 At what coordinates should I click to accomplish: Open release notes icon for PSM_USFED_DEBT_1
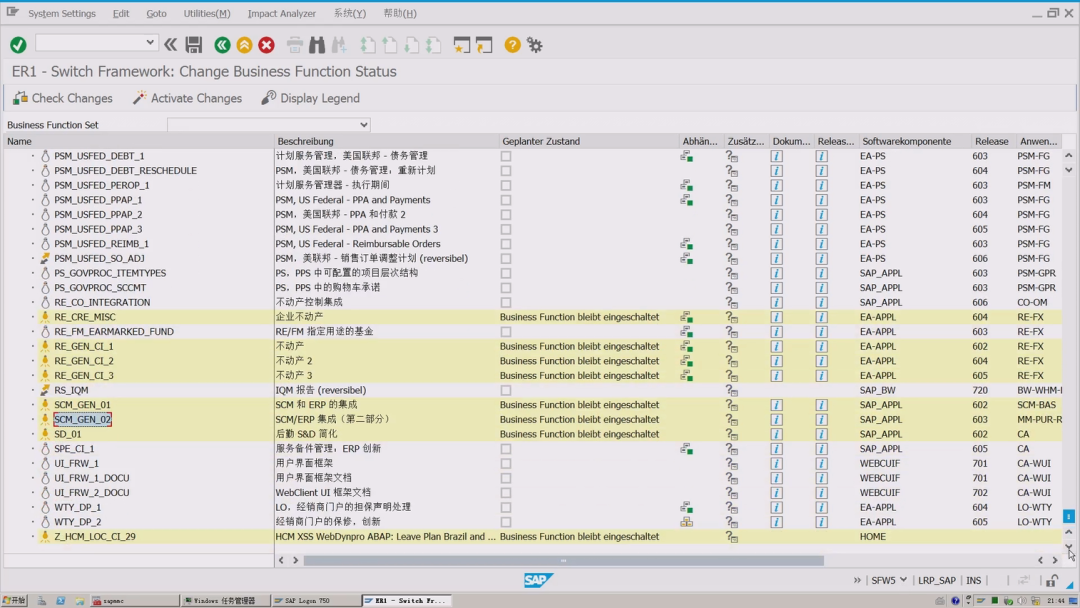coord(821,156)
